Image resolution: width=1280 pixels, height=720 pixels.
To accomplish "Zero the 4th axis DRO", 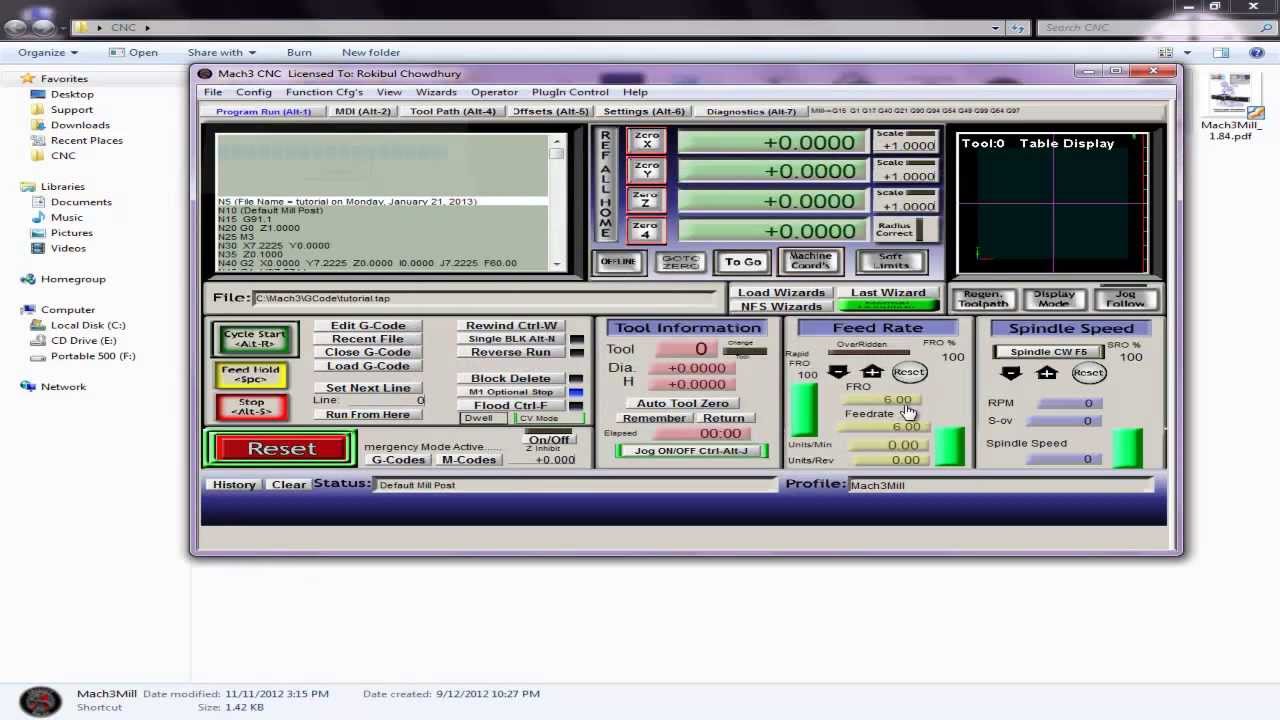I will 646,230.
